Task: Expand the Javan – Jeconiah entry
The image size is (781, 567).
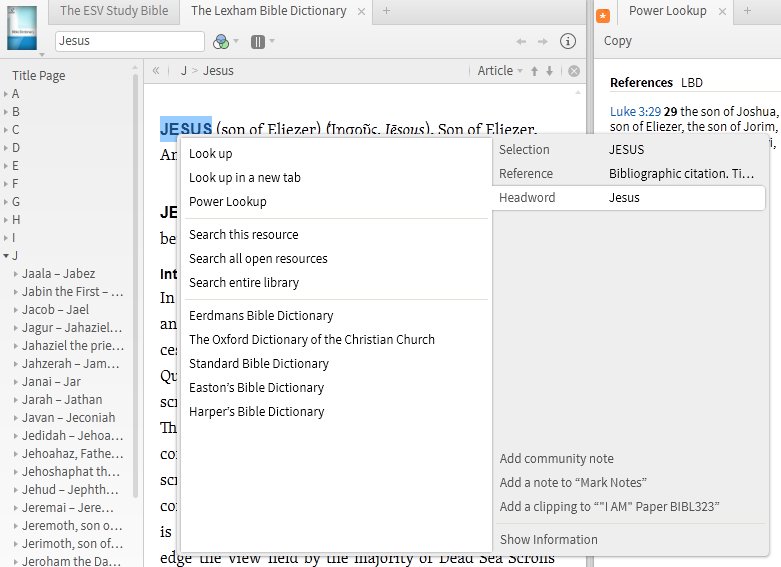Action: pos(16,418)
